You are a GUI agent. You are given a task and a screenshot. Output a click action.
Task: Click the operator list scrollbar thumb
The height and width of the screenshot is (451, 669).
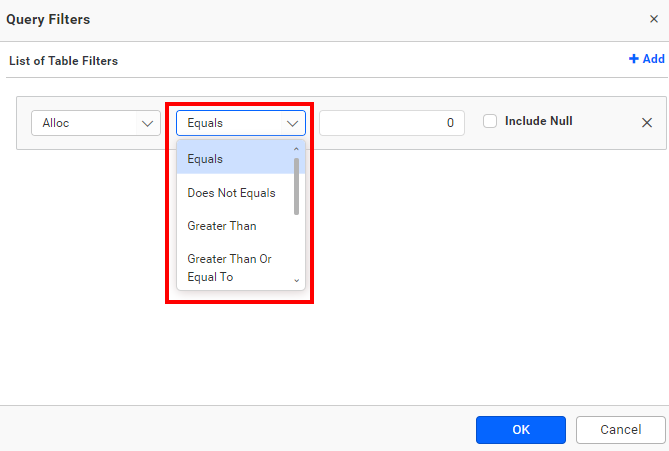coord(296,186)
